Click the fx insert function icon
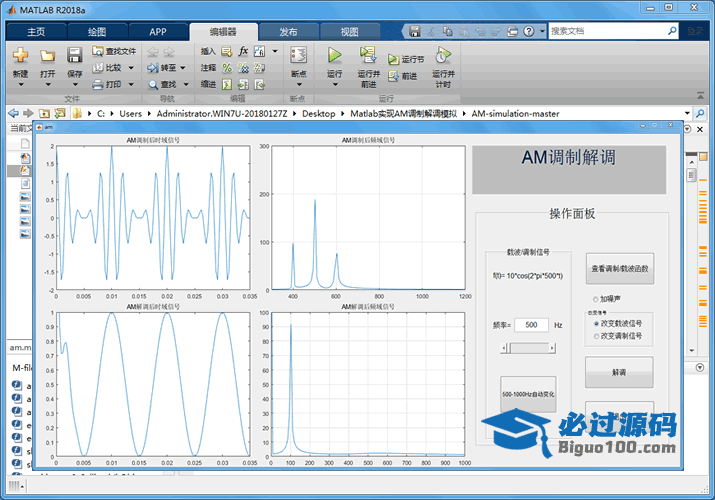 pos(243,51)
